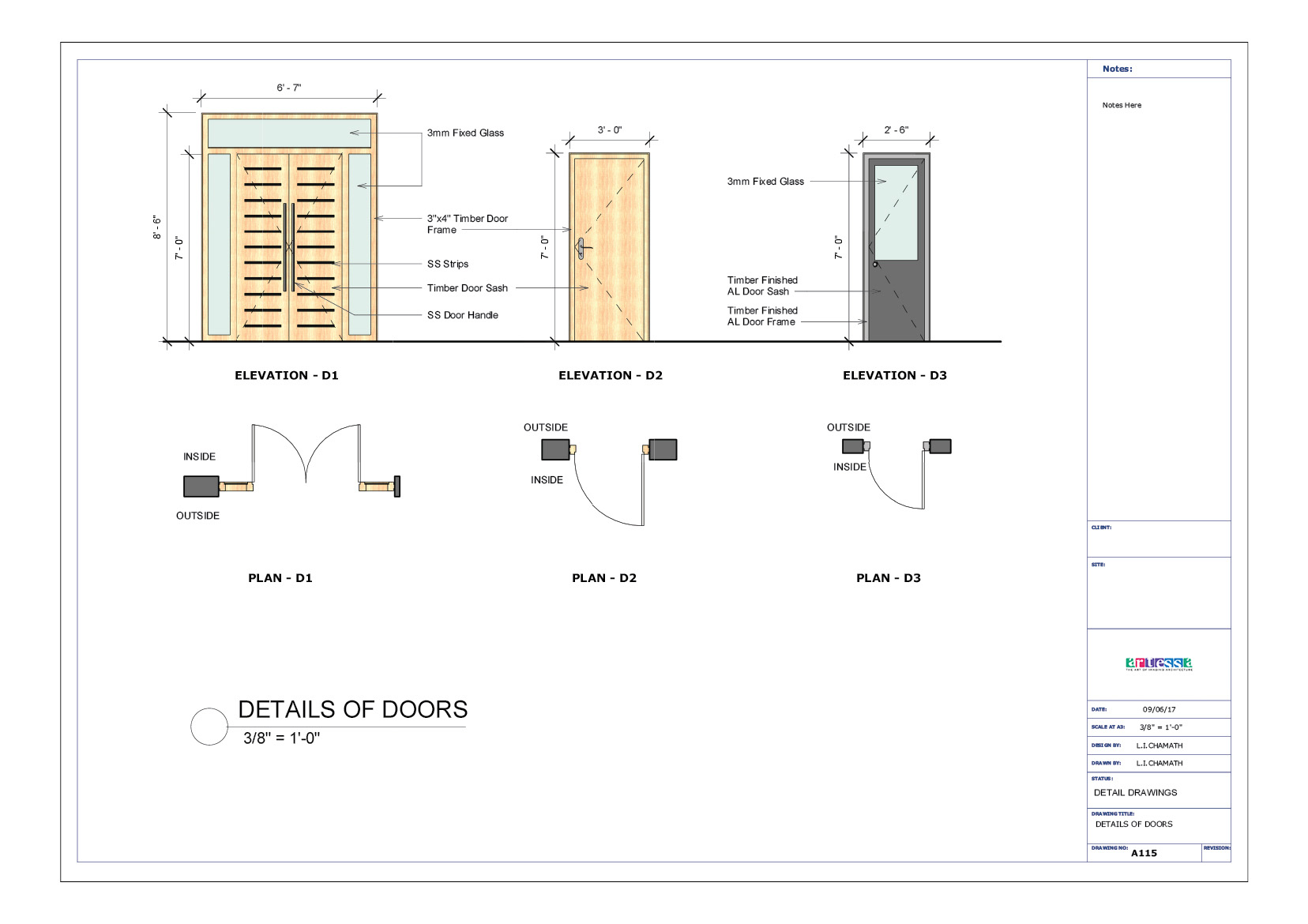Select the PLAN - D3 view label
The image size is (1308, 924).
tap(888, 578)
